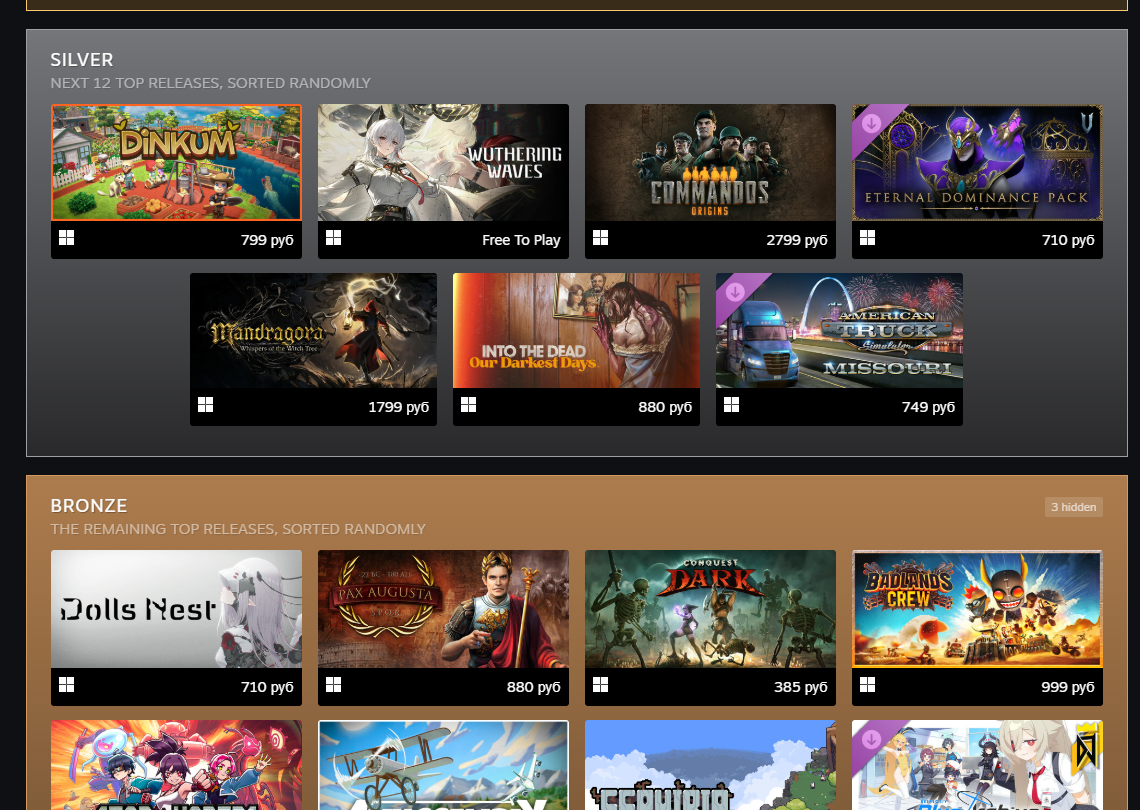Open the biplane game capsule in bottom row
The width and height of the screenshot is (1140, 810).
pos(443,765)
